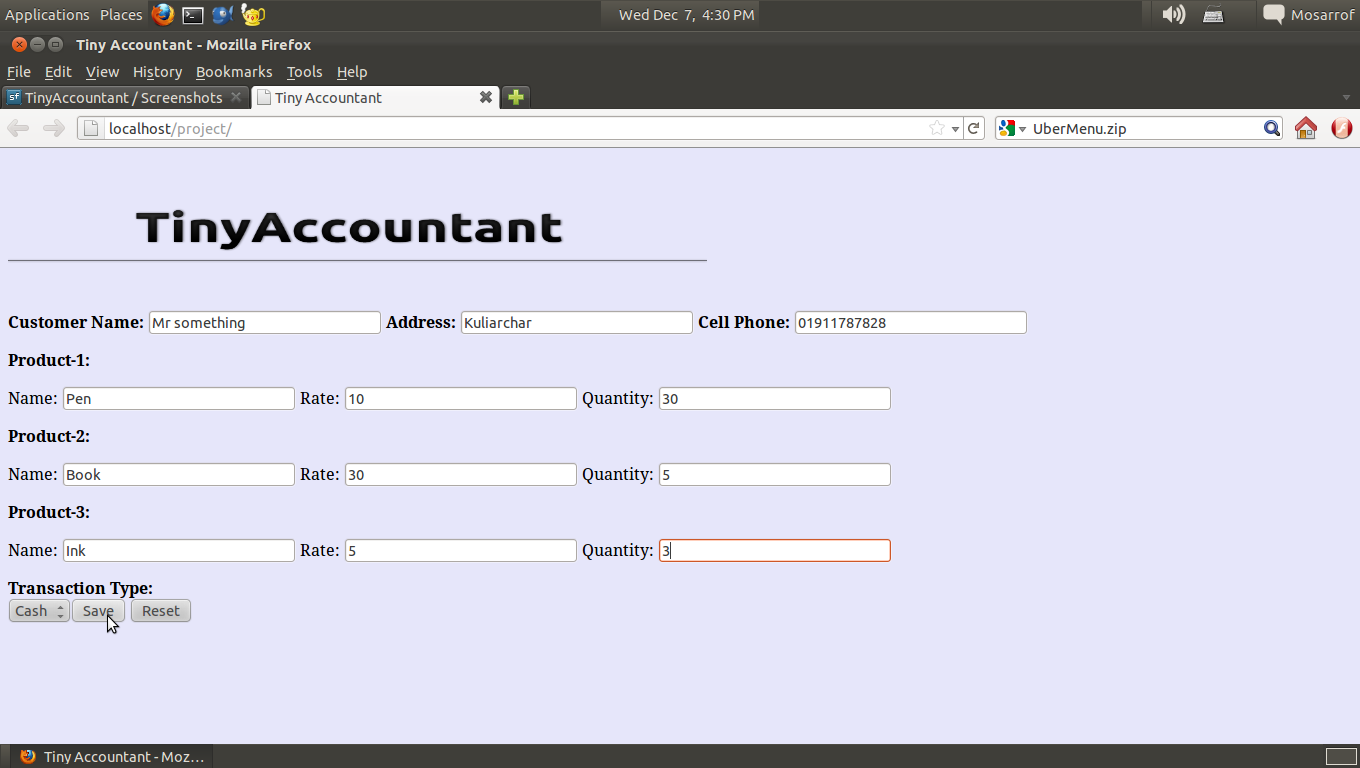Expand the Cash transaction type selector
Viewport: 1360px width, 768px height.
pos(38,610)
